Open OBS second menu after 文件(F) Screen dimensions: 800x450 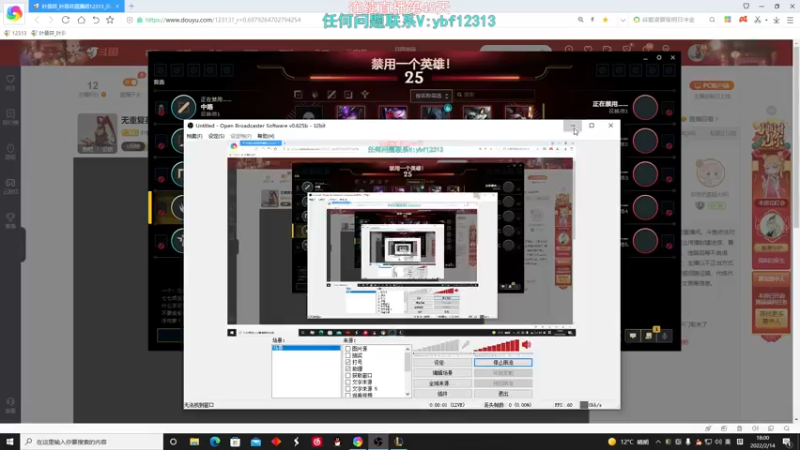point(216,136)
